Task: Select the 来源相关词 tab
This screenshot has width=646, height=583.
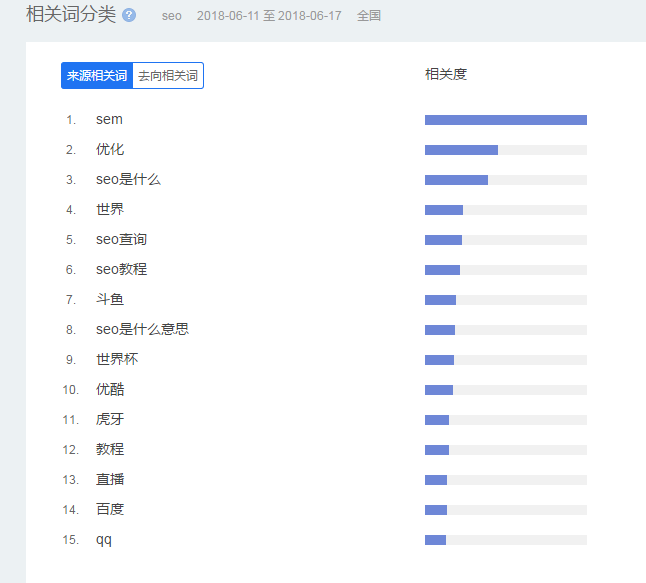Action: coord(97,75)
